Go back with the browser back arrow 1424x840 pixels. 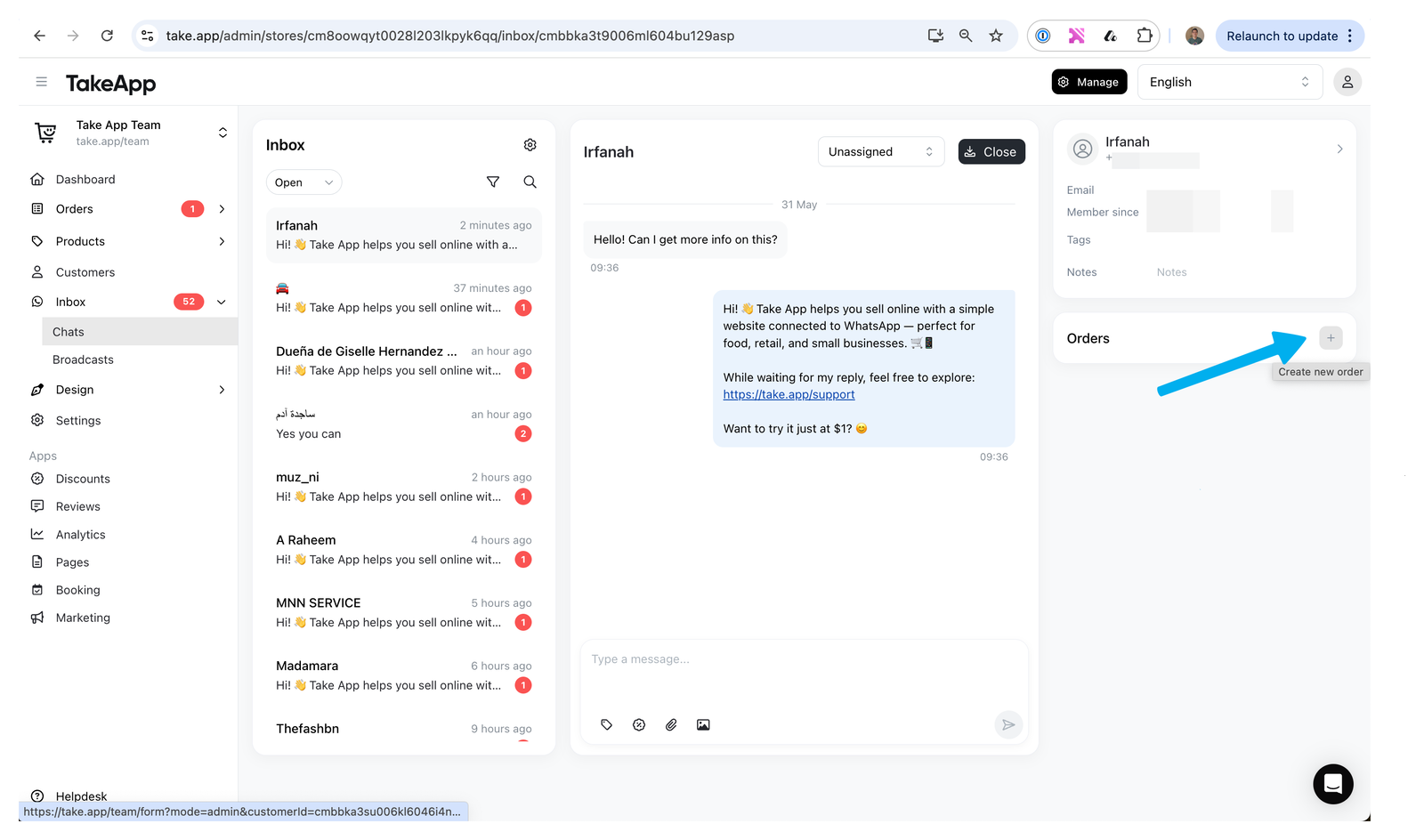pyautogui.click(x=39, y=36)
